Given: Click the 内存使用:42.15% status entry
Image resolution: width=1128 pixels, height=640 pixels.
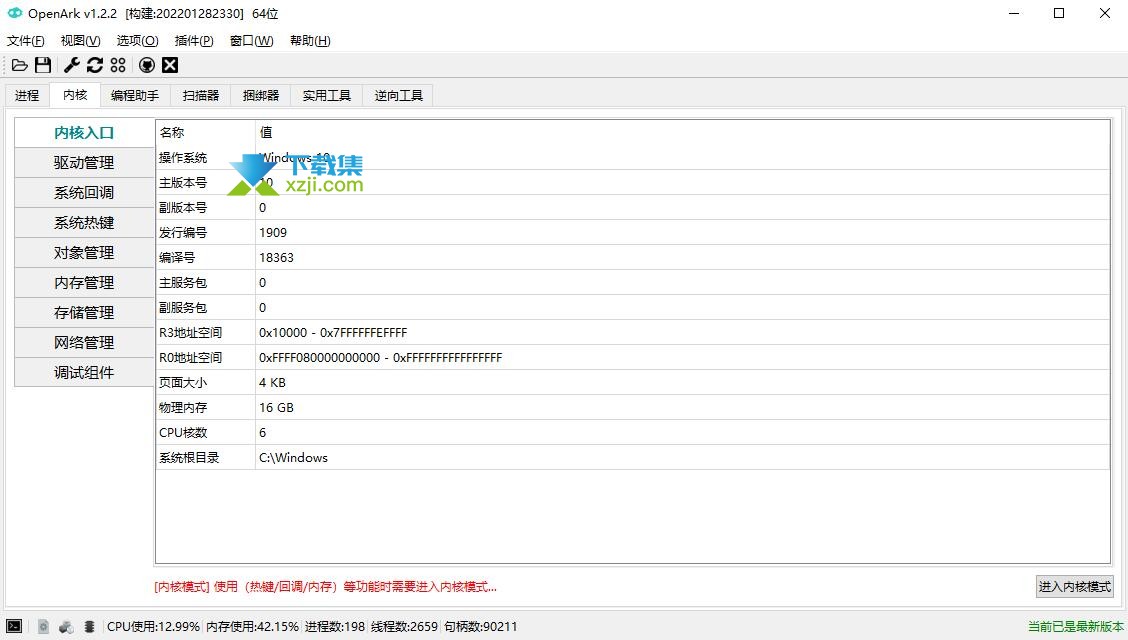Looking at the screenshot, I should pos(253,626).
